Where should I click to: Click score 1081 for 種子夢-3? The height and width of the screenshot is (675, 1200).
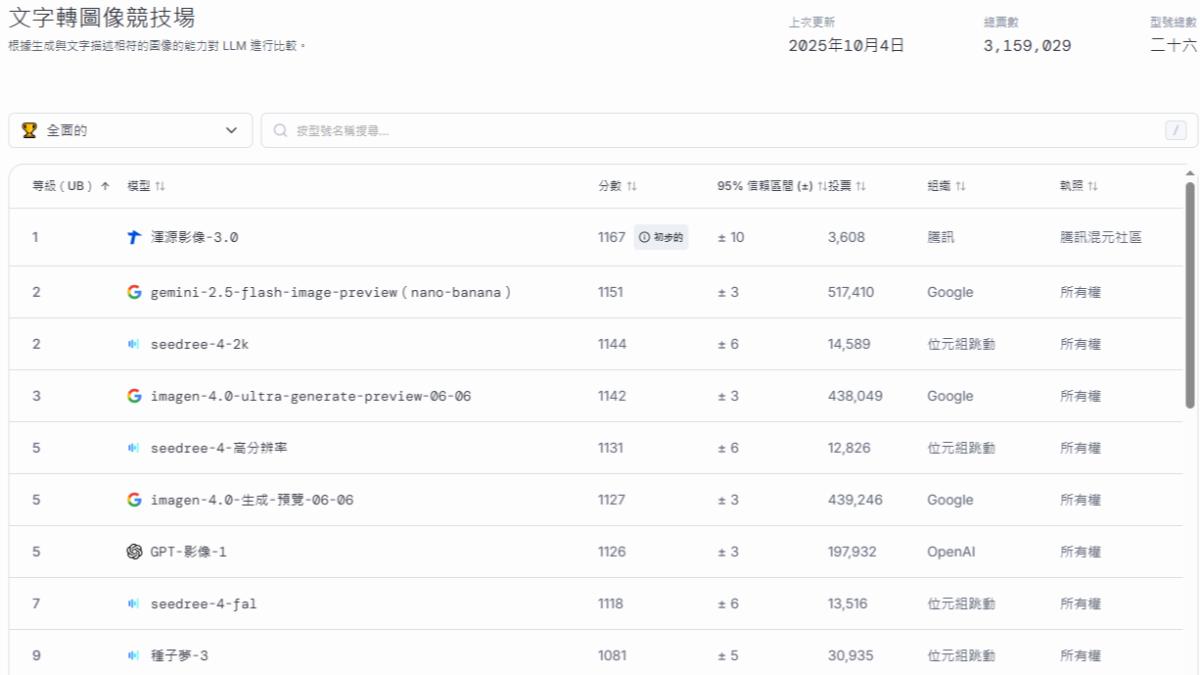click(x=612, y=656)
